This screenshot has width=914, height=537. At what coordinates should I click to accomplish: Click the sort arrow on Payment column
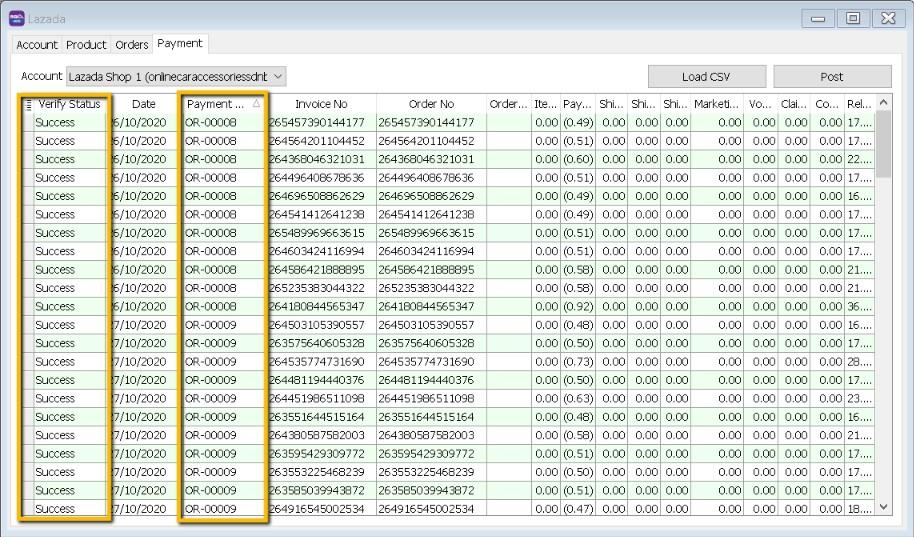[x=255, y=104]
